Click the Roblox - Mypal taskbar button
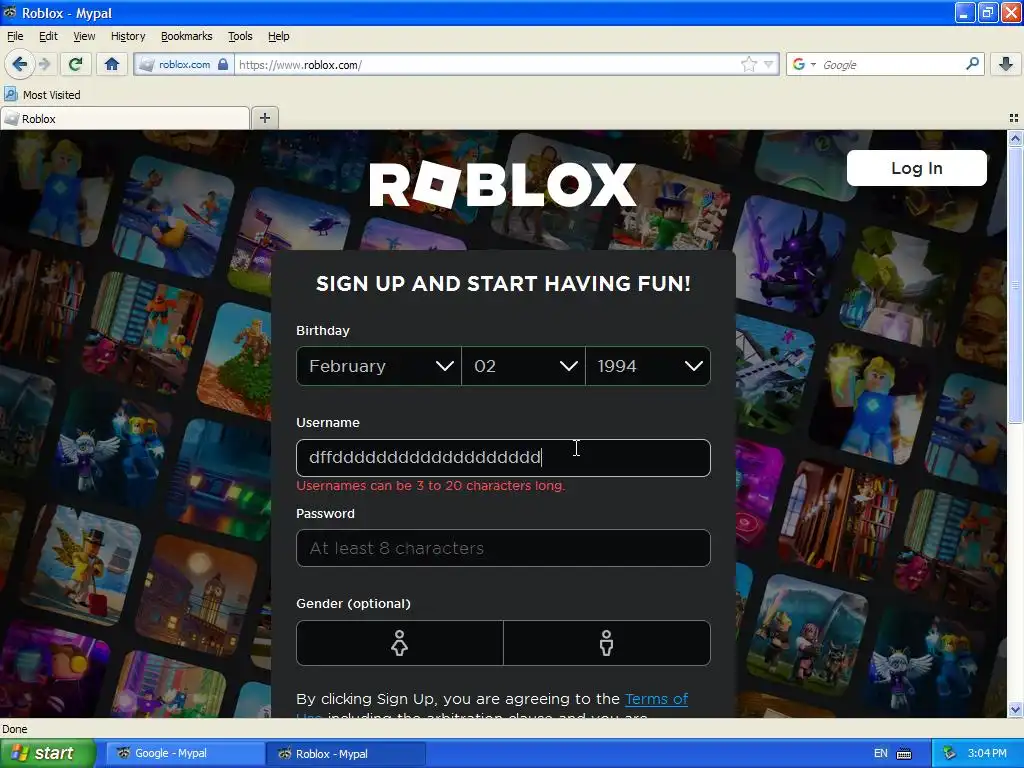Image resolution: width=1024 pixels, height=768 pixels. tap(345, 754)
